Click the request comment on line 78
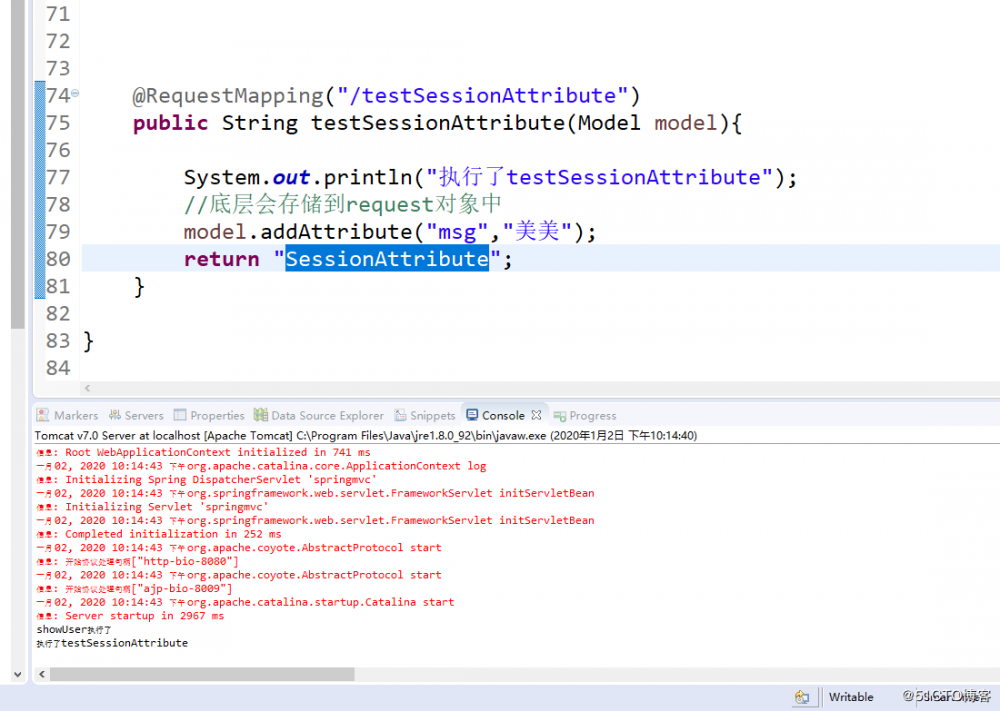The height and width of the screenshot is (711, 1000). point(342,204)
